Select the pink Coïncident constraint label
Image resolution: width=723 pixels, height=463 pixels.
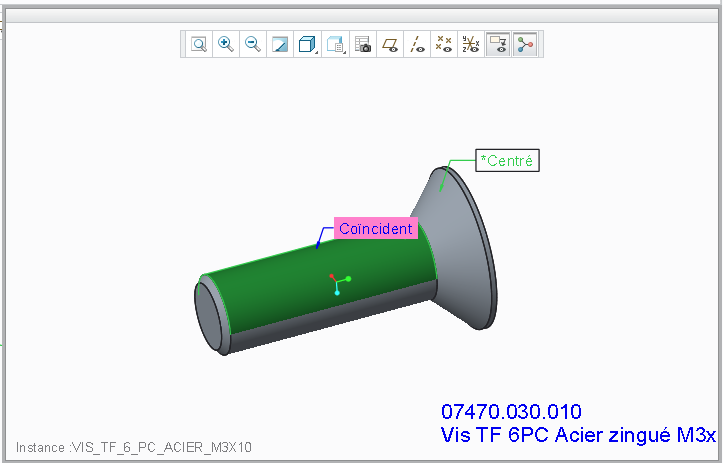(x=376, y=228)
